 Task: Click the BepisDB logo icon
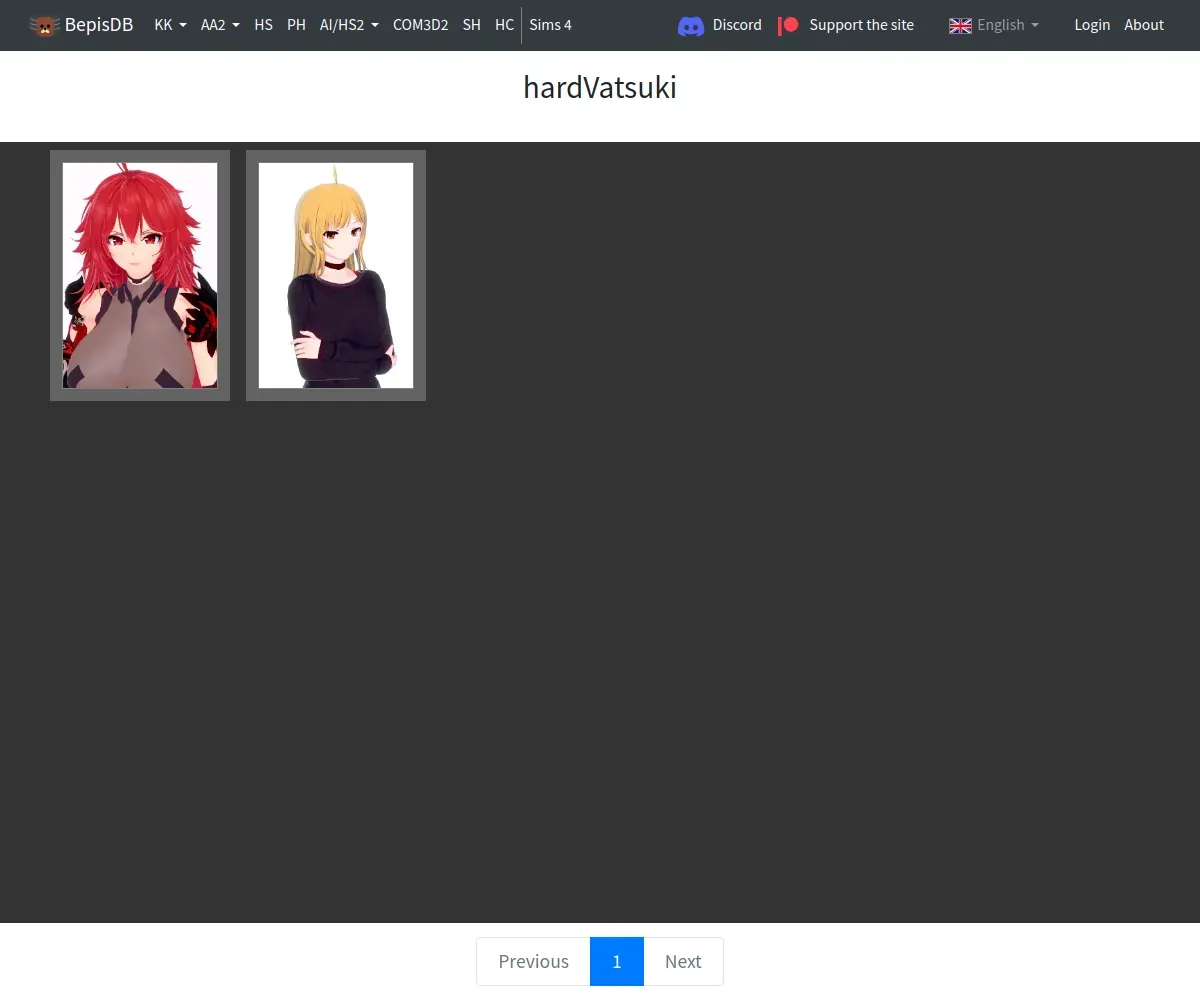point(45,25)
